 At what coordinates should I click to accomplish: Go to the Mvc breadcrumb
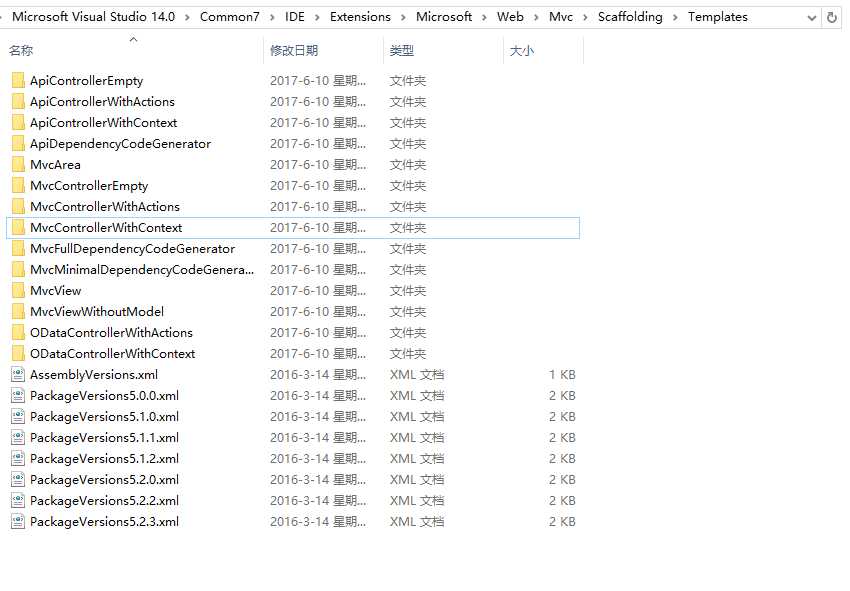561,17
